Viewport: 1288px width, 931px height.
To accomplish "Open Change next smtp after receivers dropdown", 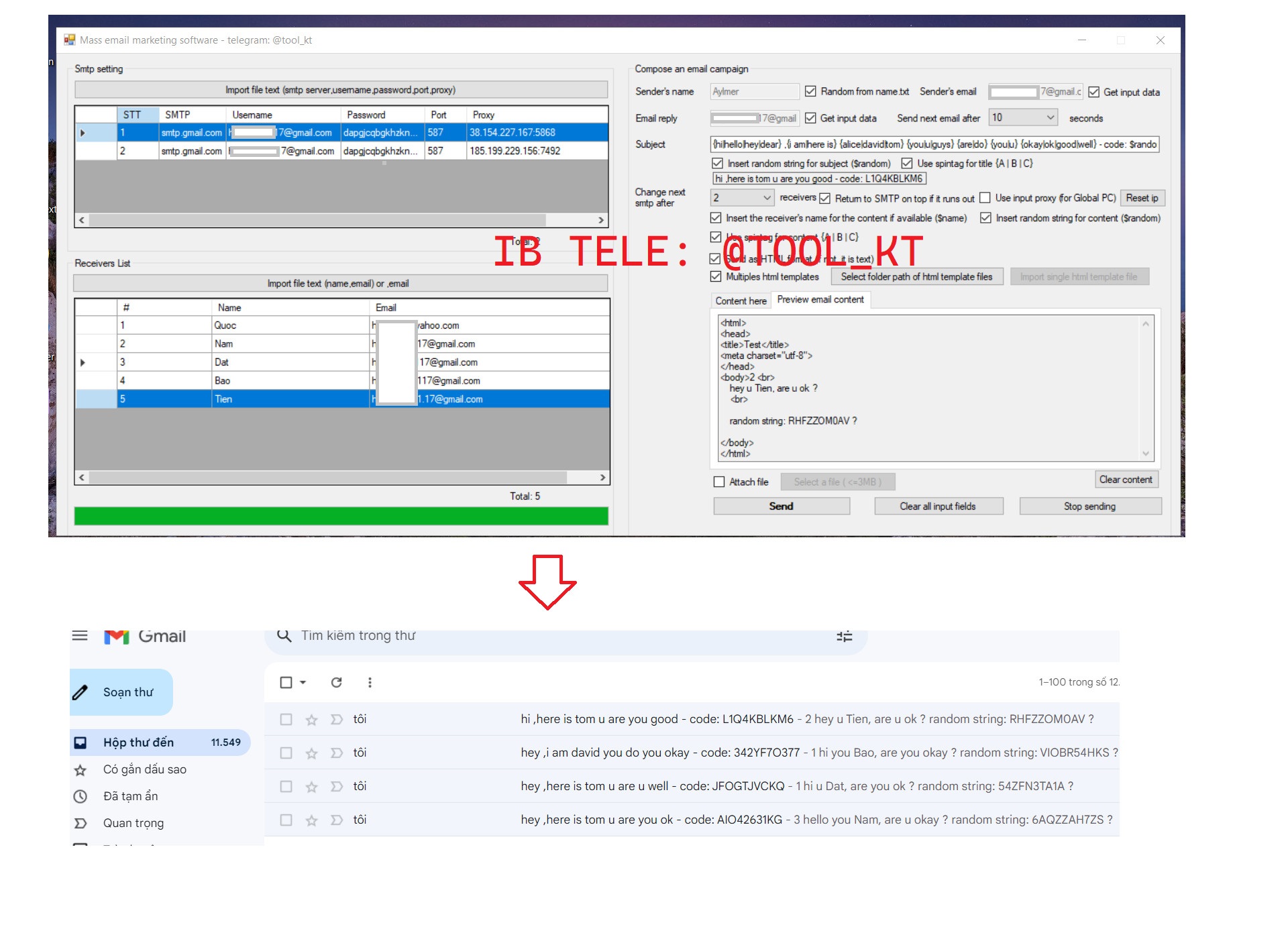I will [x=767, y=198].
